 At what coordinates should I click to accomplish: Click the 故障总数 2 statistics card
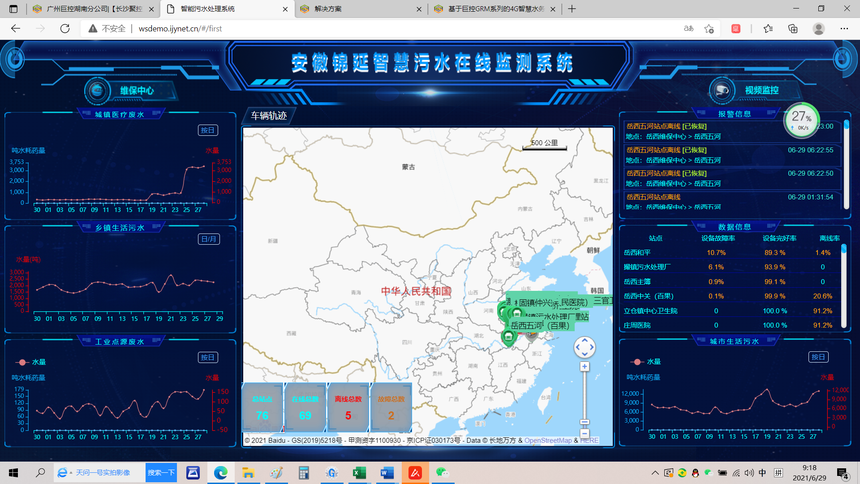tap(391, 408)
